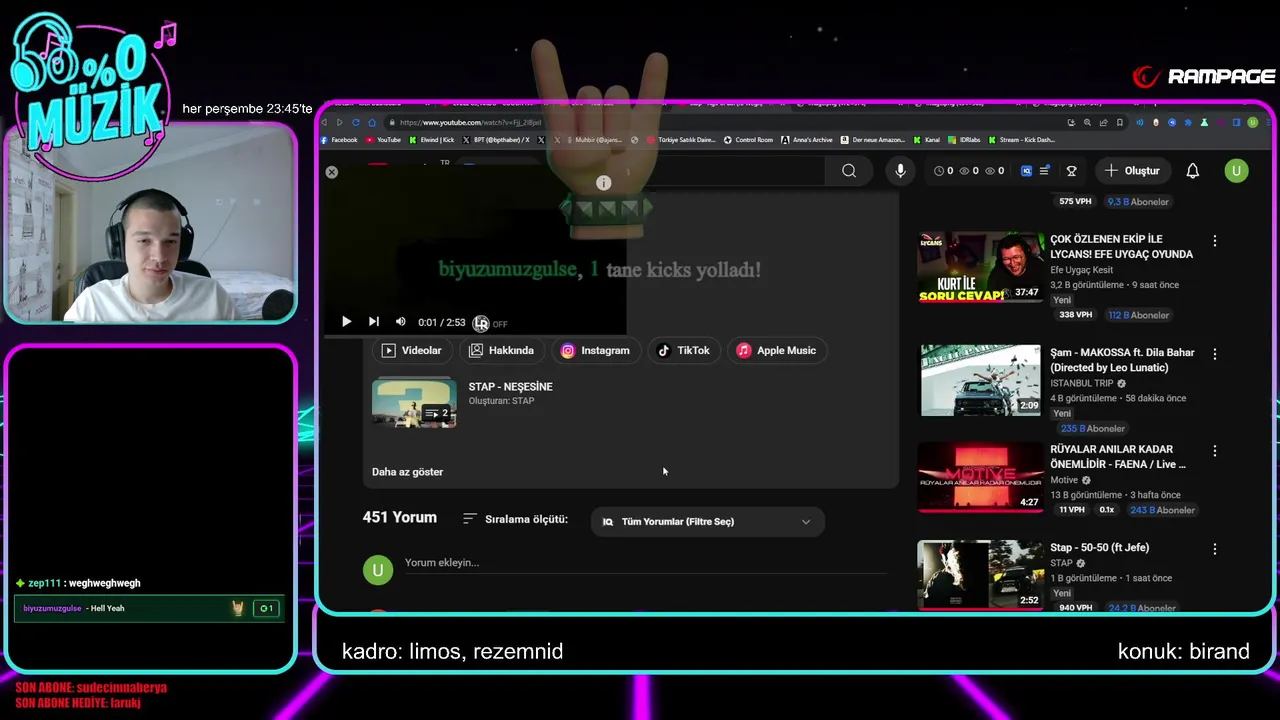Click the YouTube search magnifier icon
This screenshot has height=720, width=1280.
click(849, 171)
